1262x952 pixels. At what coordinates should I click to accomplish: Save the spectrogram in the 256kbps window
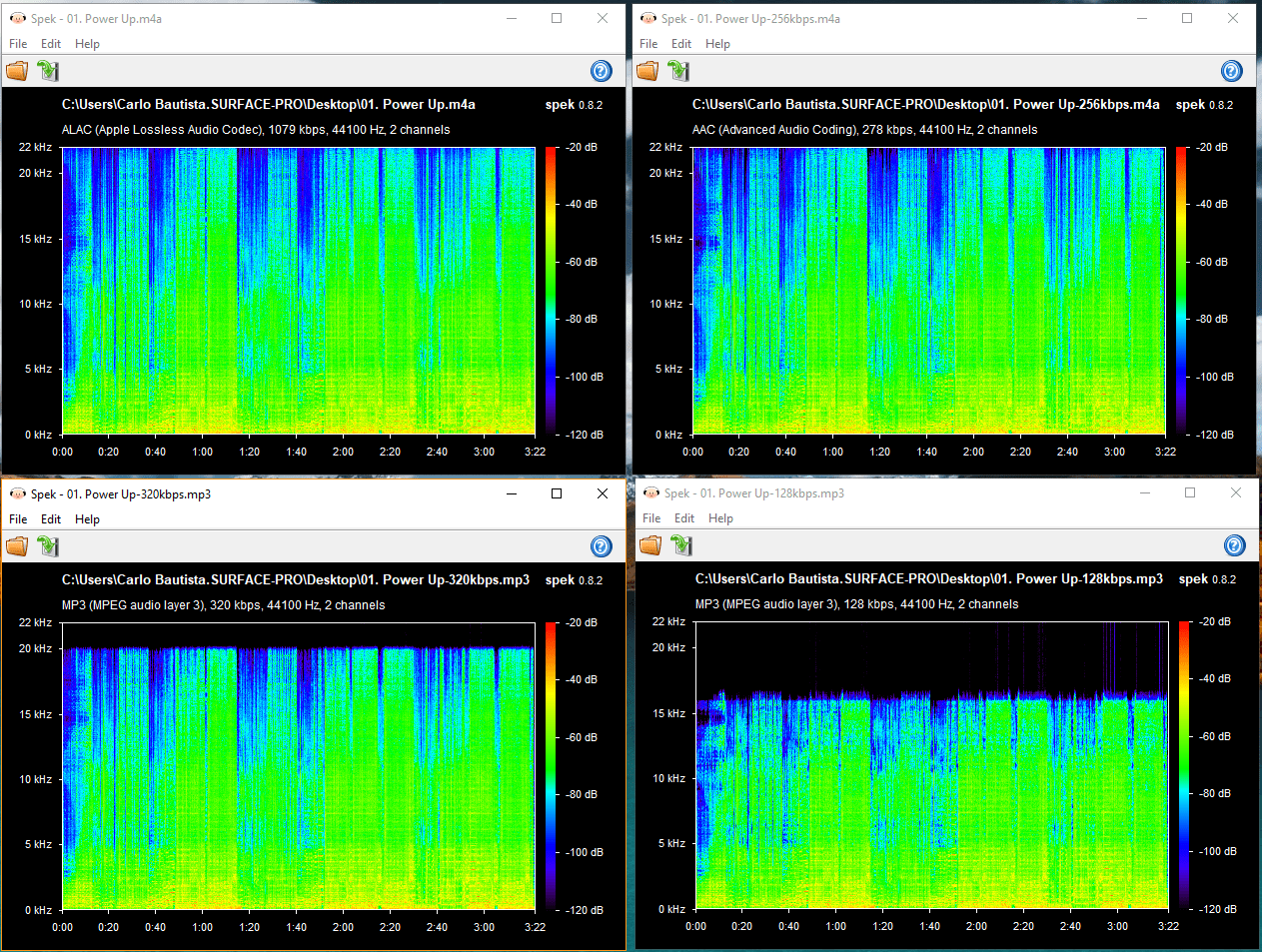677,71
